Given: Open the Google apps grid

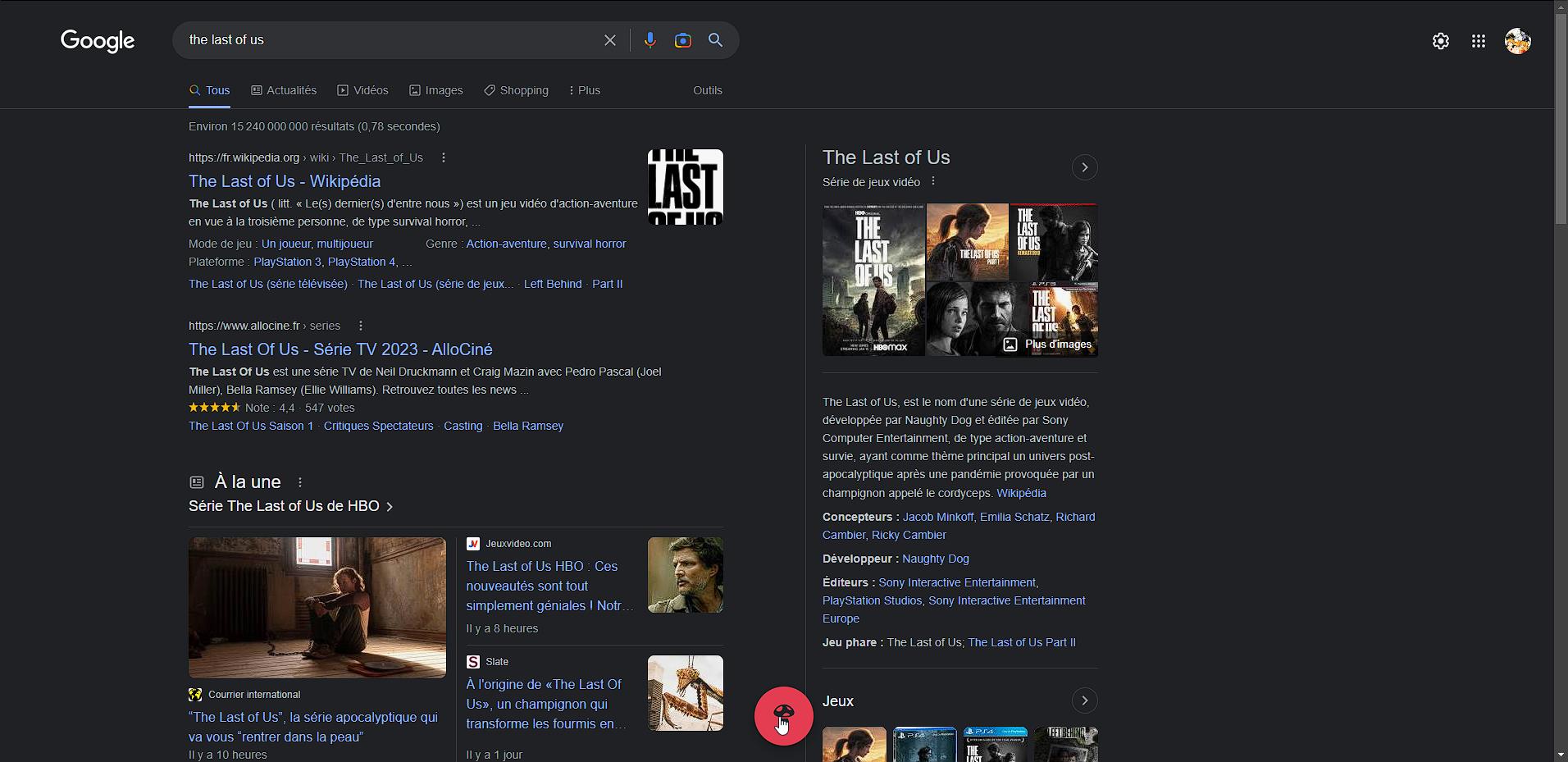Looking at the screenshot, I should tap(1478, 40).
